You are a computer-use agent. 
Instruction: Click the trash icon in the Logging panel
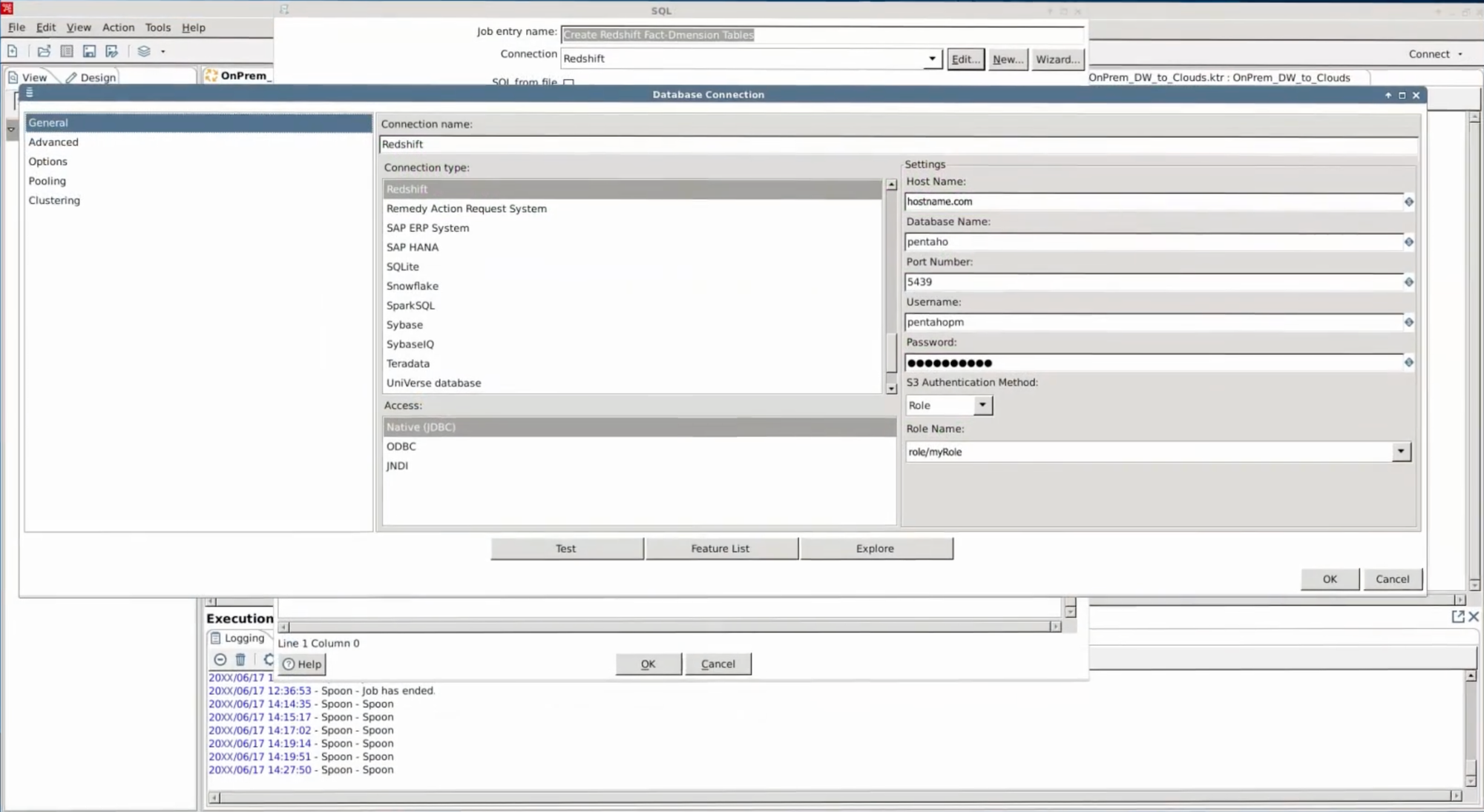tap(240, 659)
